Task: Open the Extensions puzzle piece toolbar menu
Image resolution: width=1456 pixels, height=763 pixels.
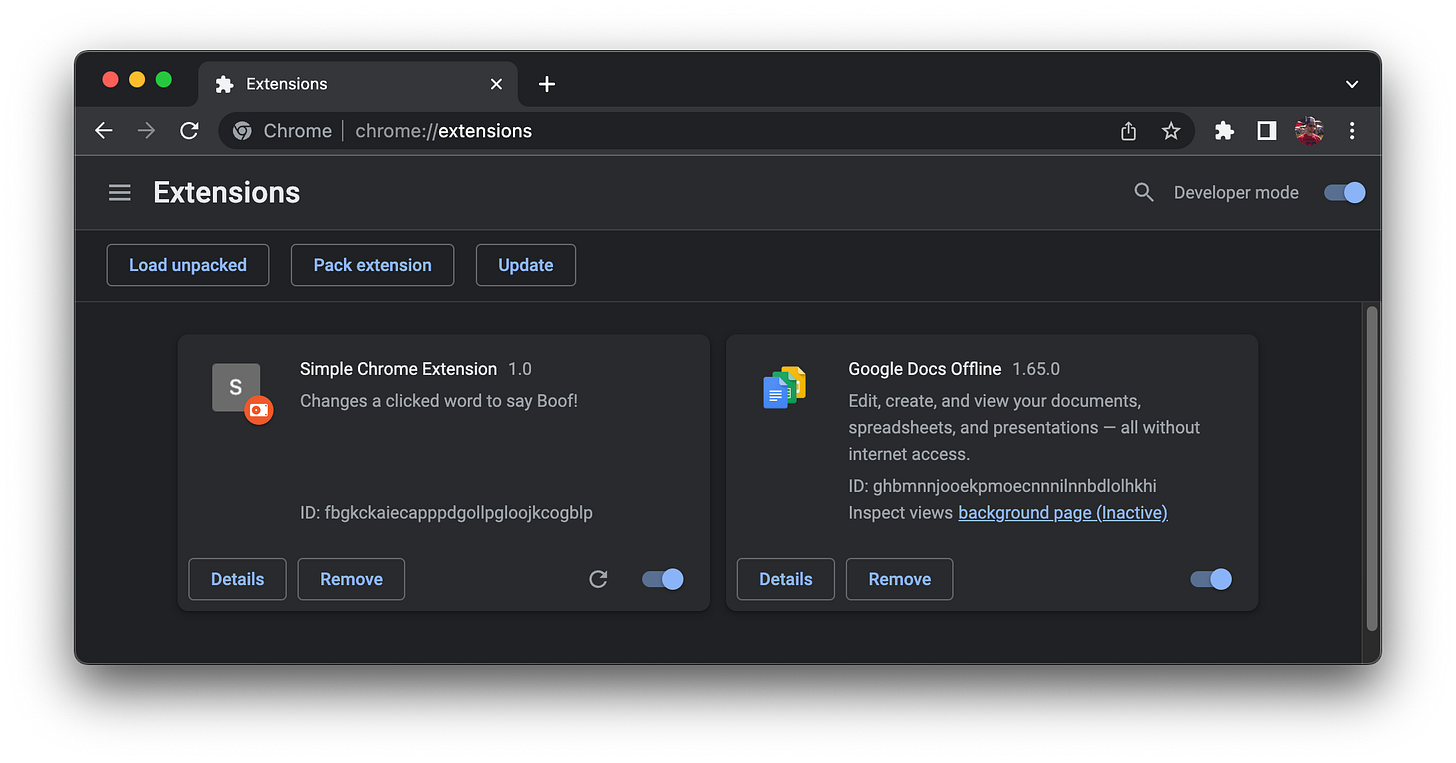Action: pyautogui.click(x=1224, y=131)
